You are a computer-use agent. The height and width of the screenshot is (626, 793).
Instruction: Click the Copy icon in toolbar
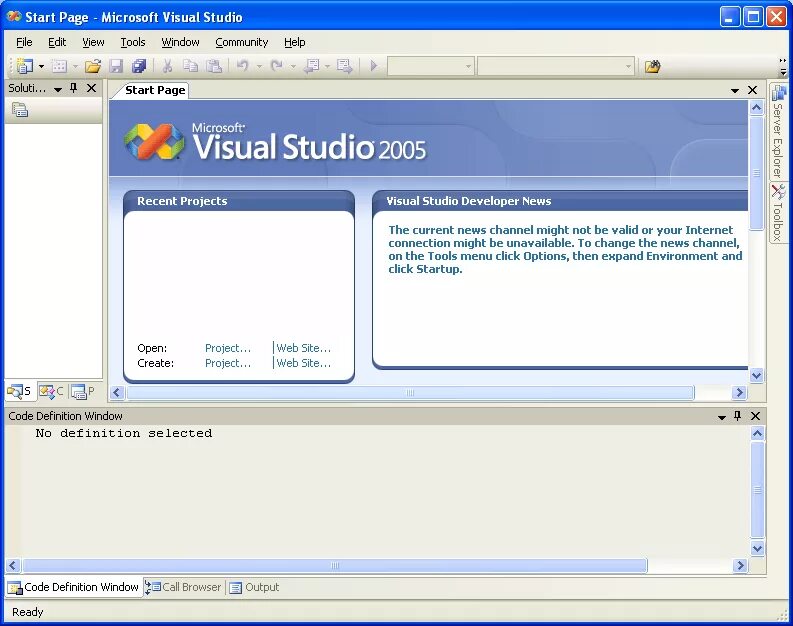[x=190, y=66]
